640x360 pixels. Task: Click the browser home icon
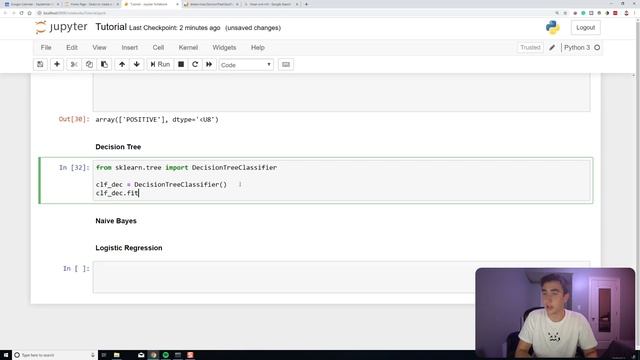point(29,13)
